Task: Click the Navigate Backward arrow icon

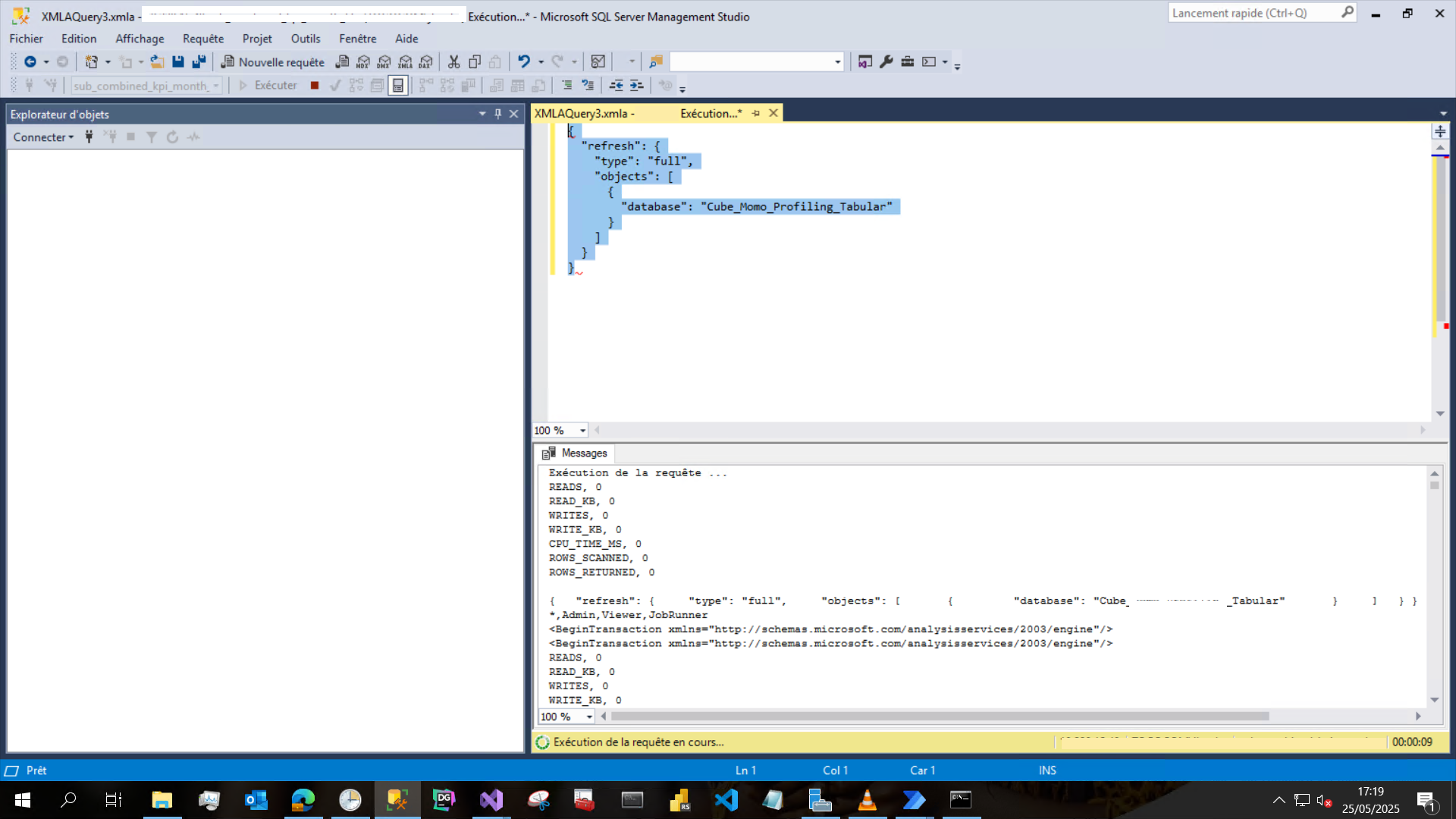Action: click(x=30, y=61)
